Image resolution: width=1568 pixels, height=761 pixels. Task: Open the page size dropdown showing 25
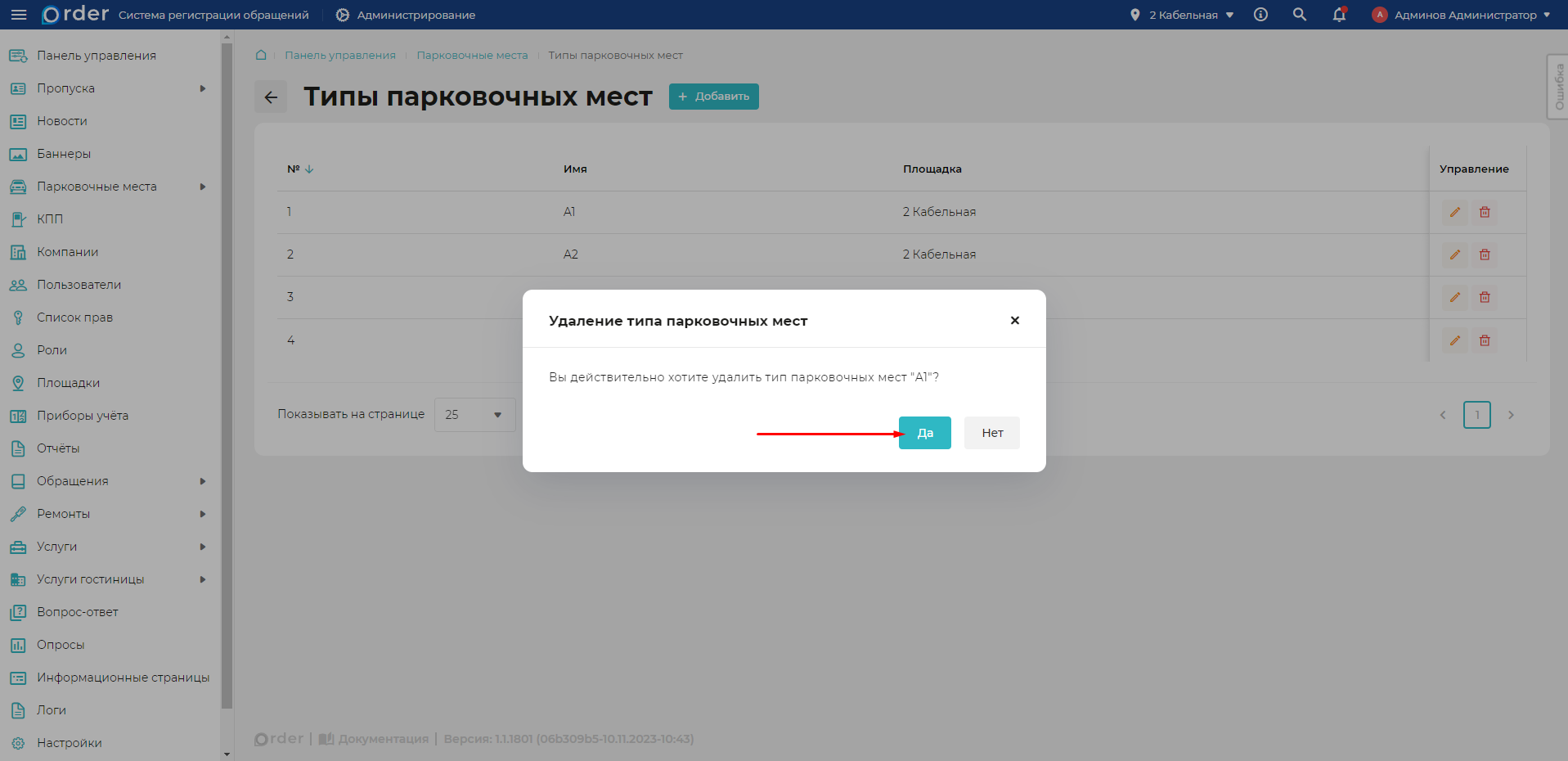[474, 415]
